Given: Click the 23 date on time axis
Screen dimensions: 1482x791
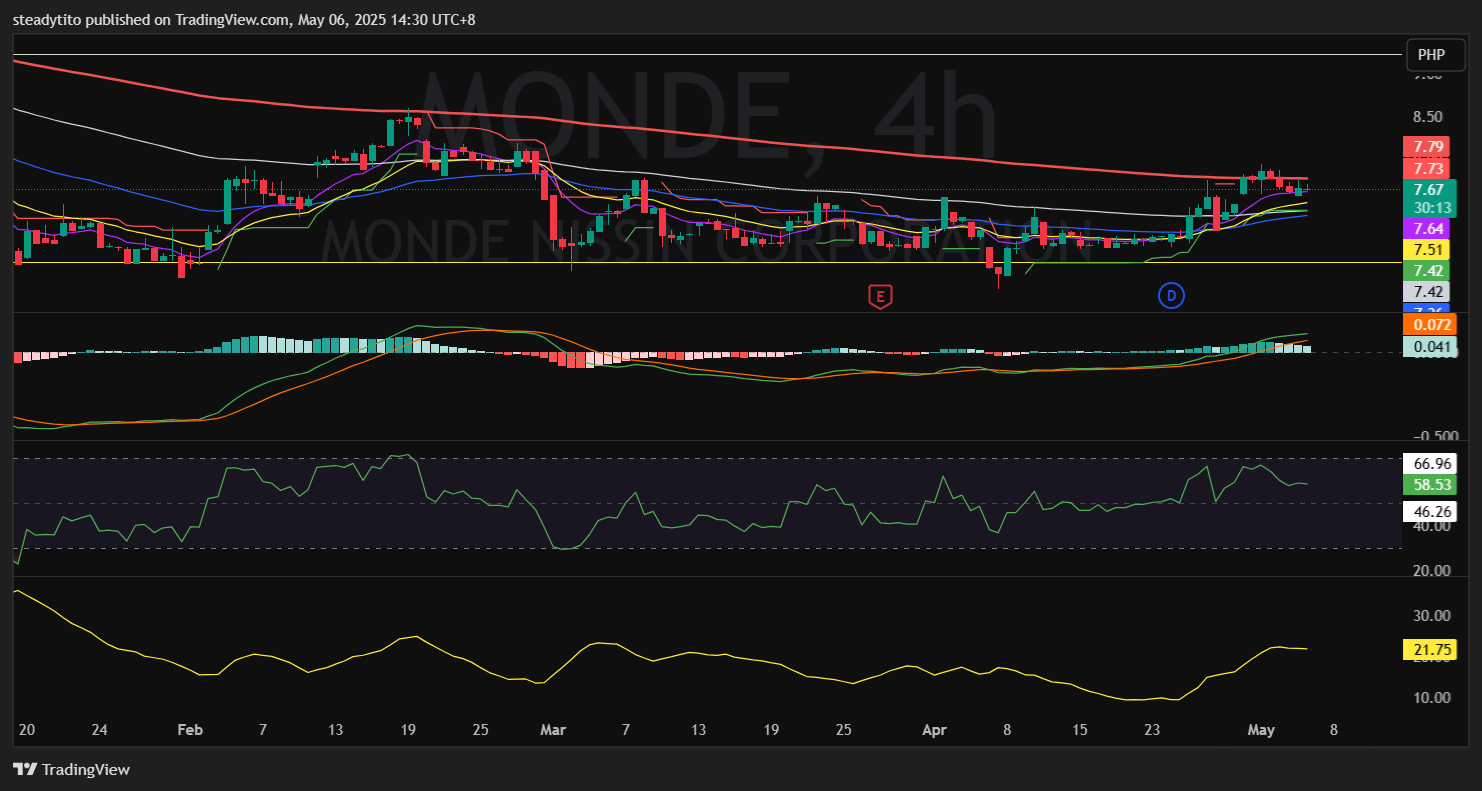Looking at the screenshot, I should (1152, 730).
